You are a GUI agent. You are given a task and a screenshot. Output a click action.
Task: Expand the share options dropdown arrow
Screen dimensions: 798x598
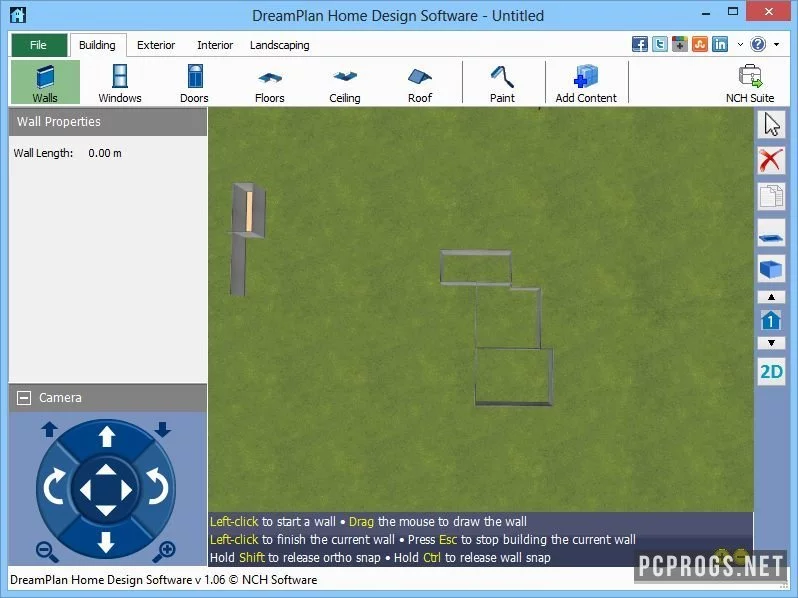[740, 44]
